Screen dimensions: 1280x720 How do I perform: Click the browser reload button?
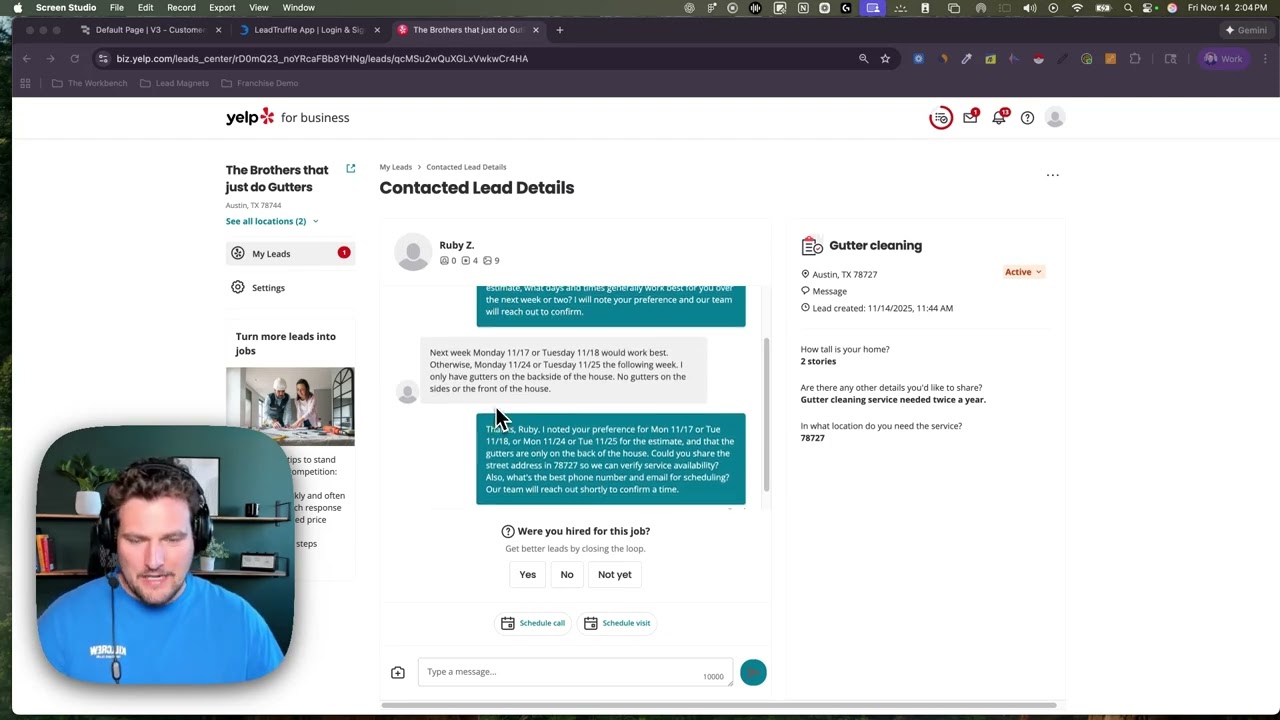pos(74,59)
